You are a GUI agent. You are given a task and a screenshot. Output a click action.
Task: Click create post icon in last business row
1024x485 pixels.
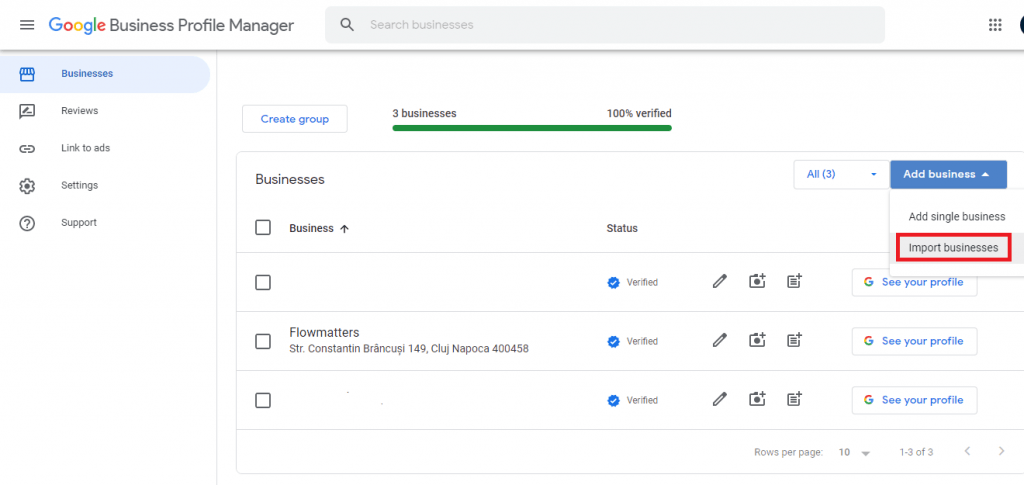pos(794,399)
